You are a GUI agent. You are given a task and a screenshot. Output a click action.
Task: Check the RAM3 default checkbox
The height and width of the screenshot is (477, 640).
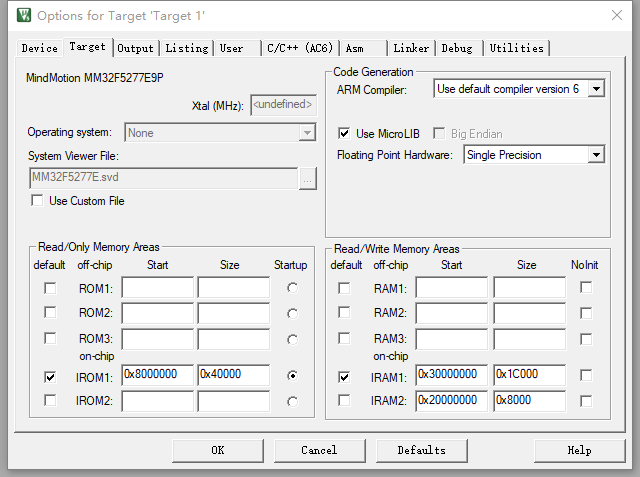[344, 338]
